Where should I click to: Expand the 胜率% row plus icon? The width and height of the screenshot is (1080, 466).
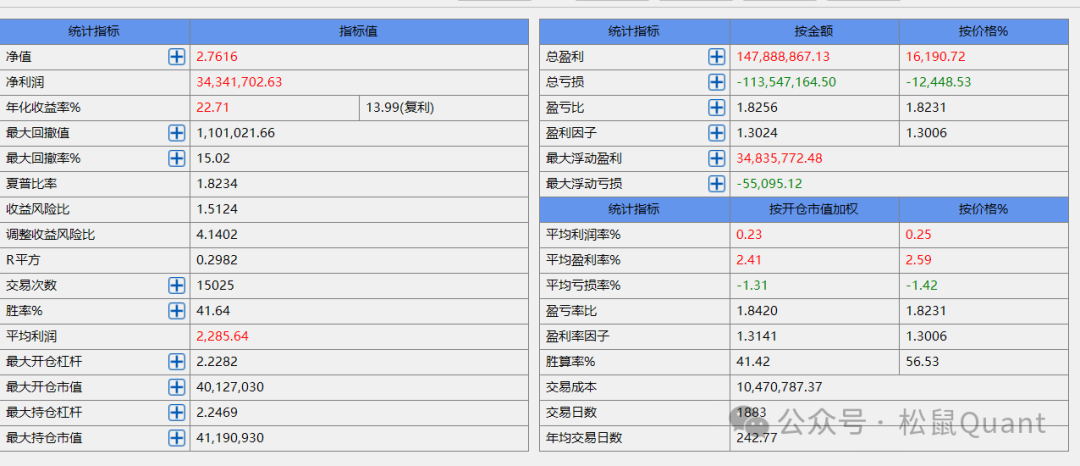[x=177, y=311]
